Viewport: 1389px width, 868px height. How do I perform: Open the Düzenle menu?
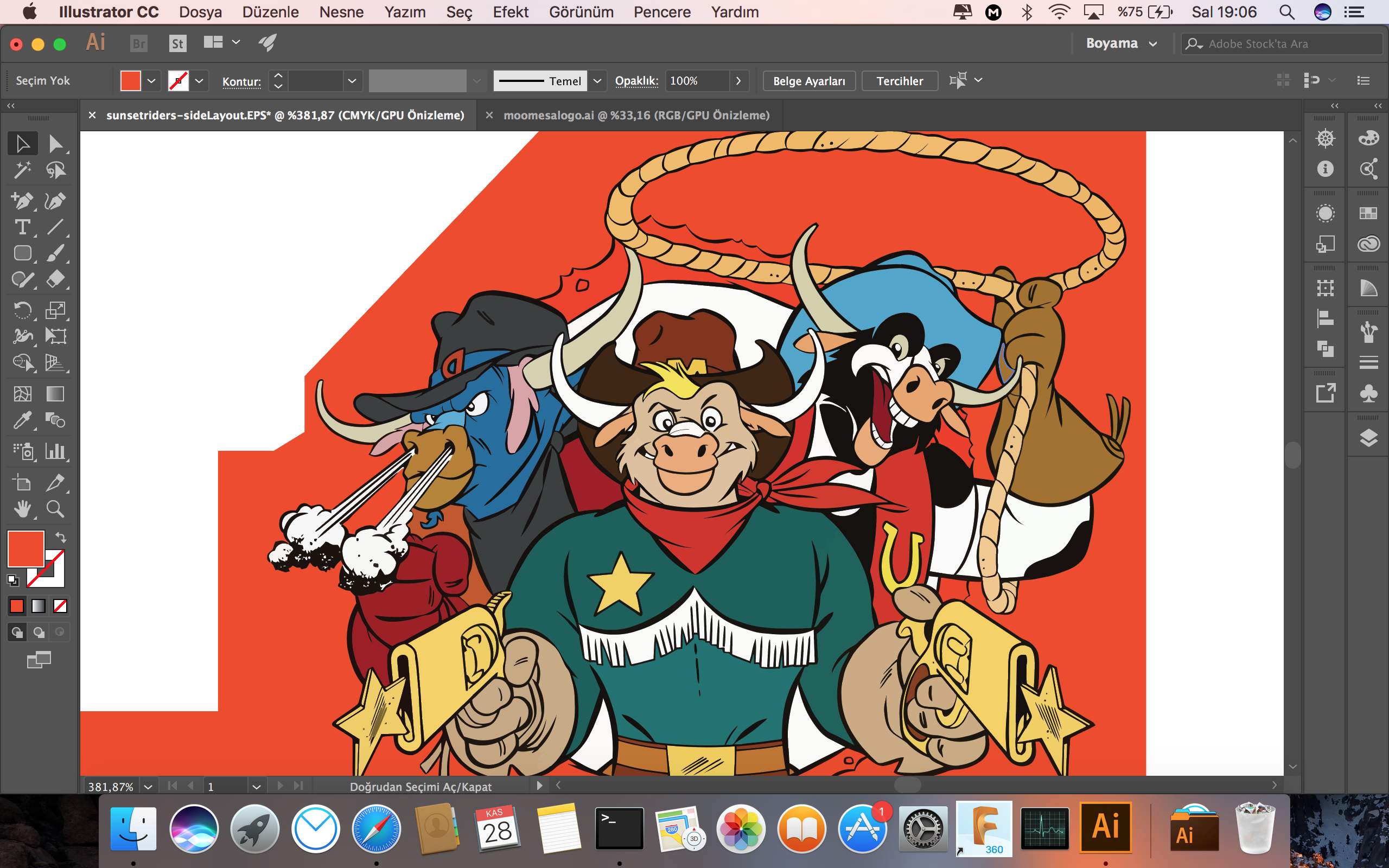(x=270, y=12)
